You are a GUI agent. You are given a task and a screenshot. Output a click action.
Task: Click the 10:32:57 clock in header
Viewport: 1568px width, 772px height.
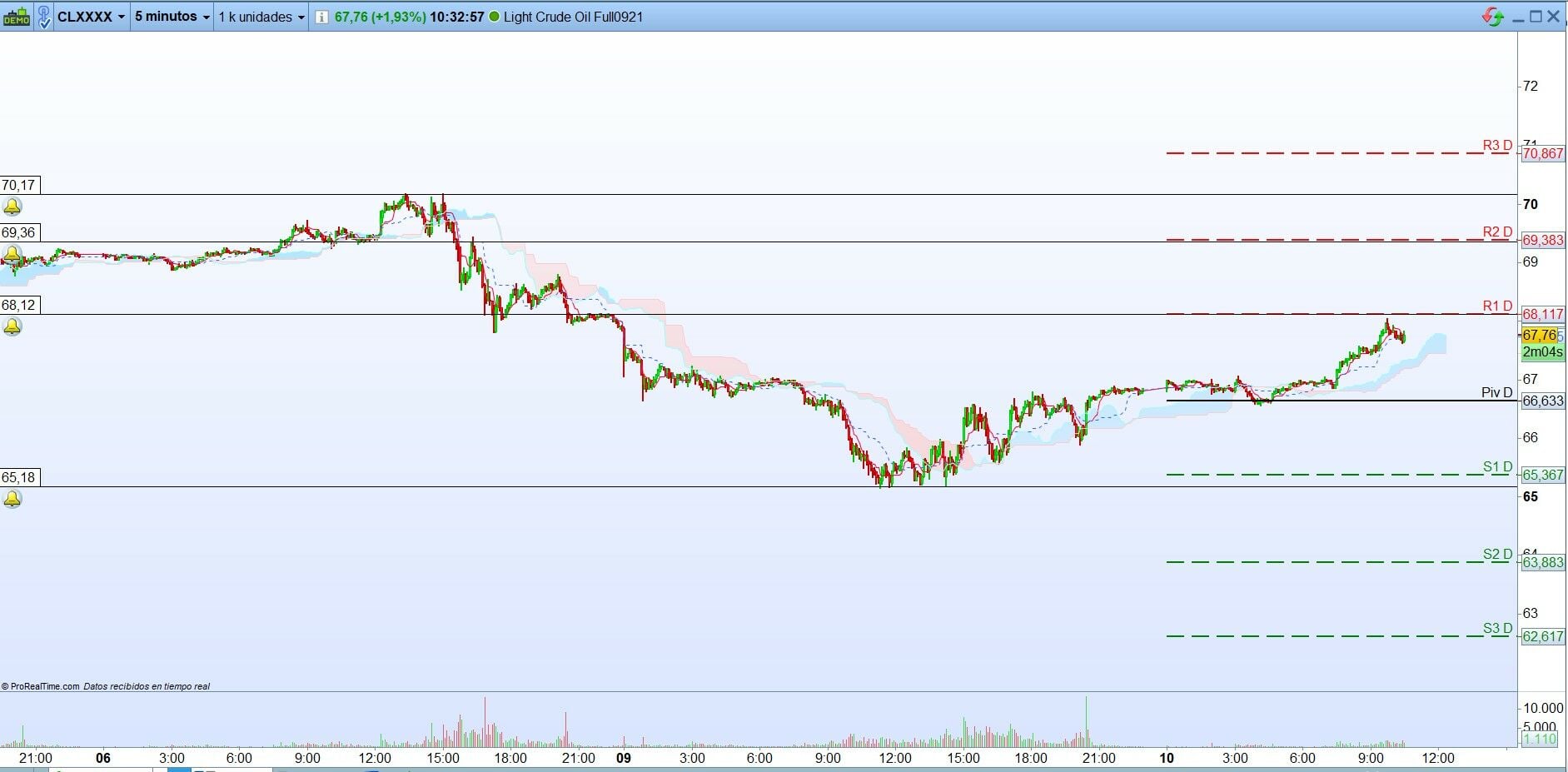[x=457, y=17]
